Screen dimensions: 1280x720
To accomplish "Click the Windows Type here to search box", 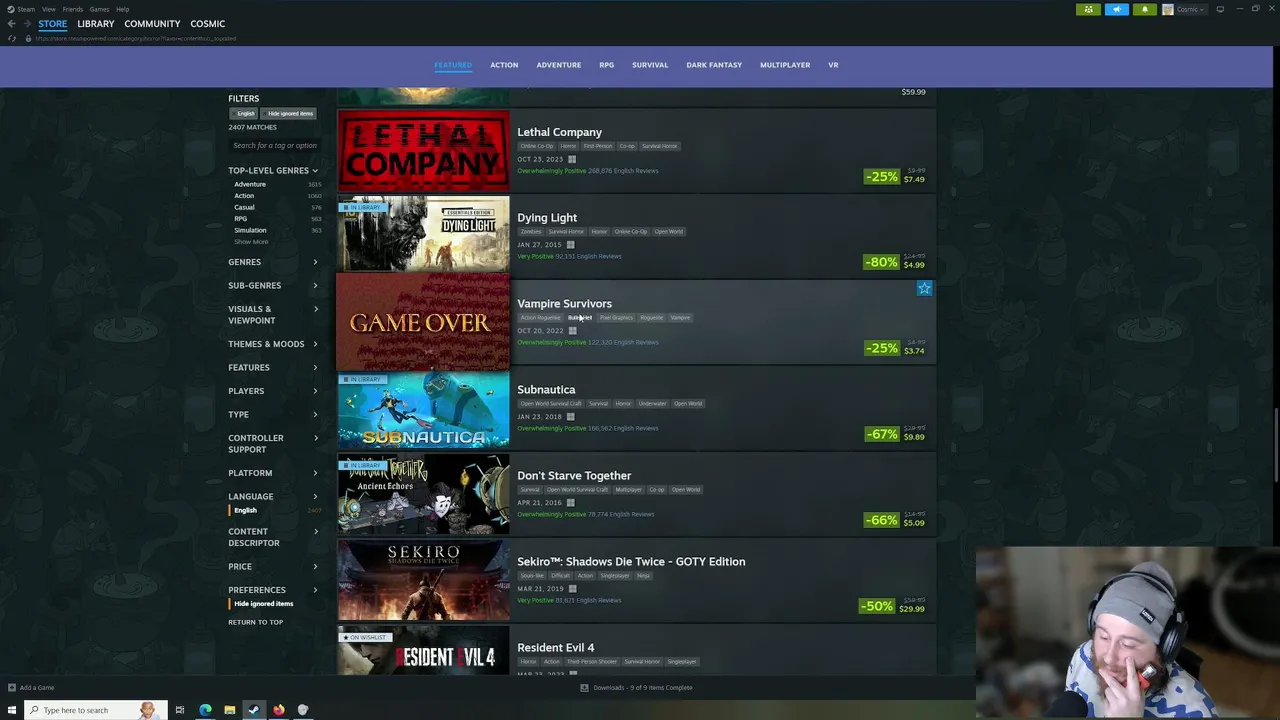I will tap(95, 710).
